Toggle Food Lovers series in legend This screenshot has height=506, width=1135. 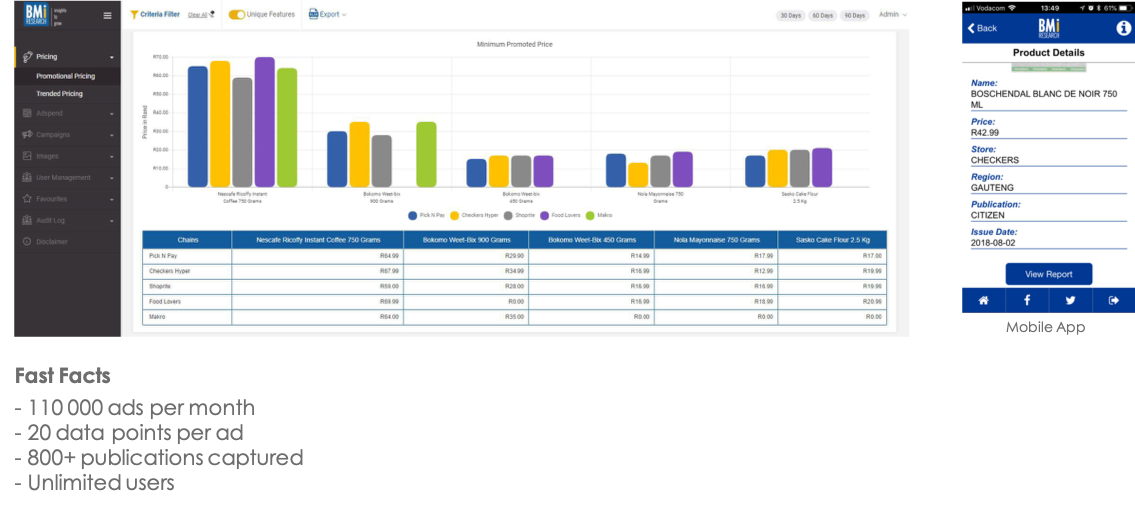[560, 215]
